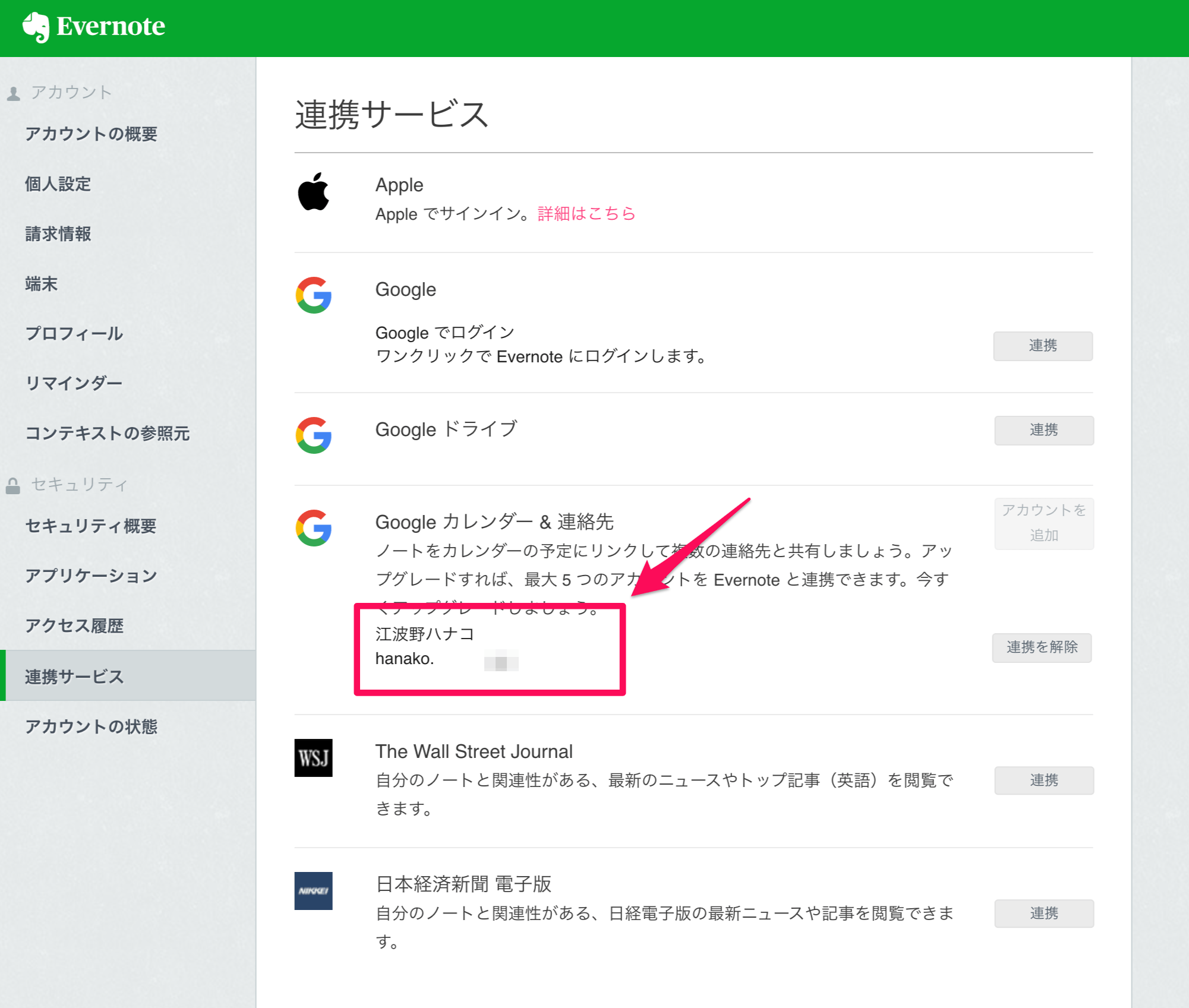Viewport: 1189px width, 1008px height.
Task: Click the WSJ logo icon
Action: tap(313, 758)
